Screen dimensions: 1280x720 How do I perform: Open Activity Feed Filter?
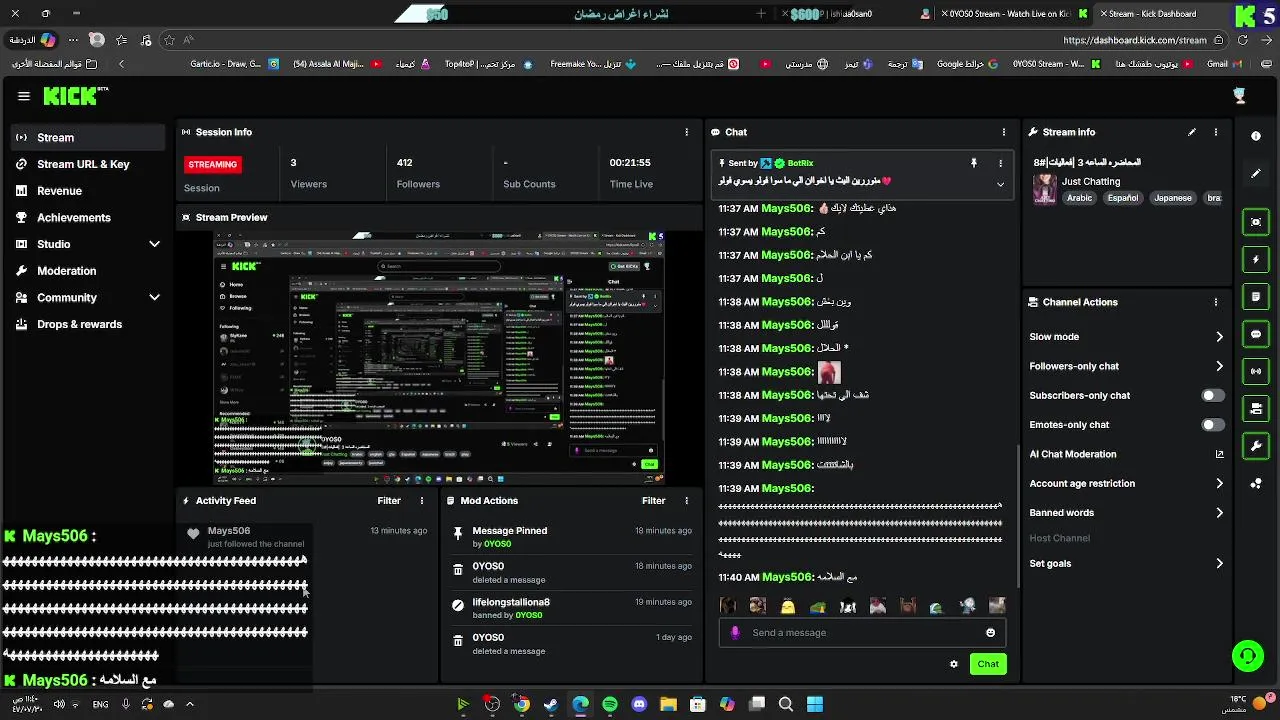coord(389,501)
